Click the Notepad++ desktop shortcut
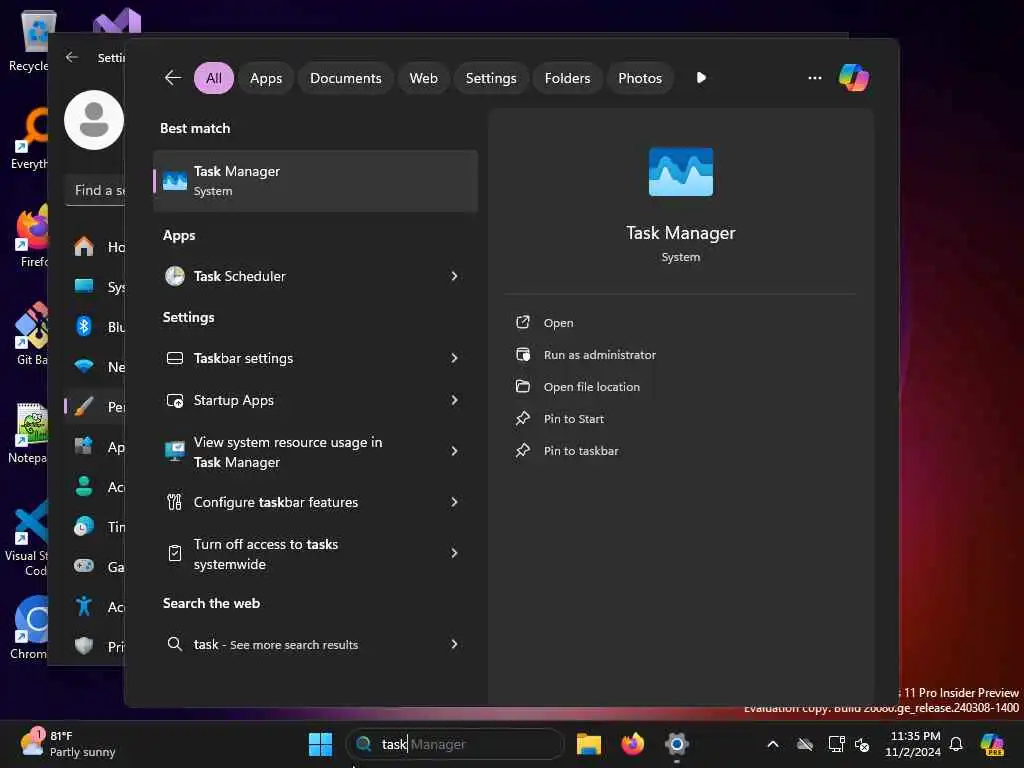 (x=29, y=432)
